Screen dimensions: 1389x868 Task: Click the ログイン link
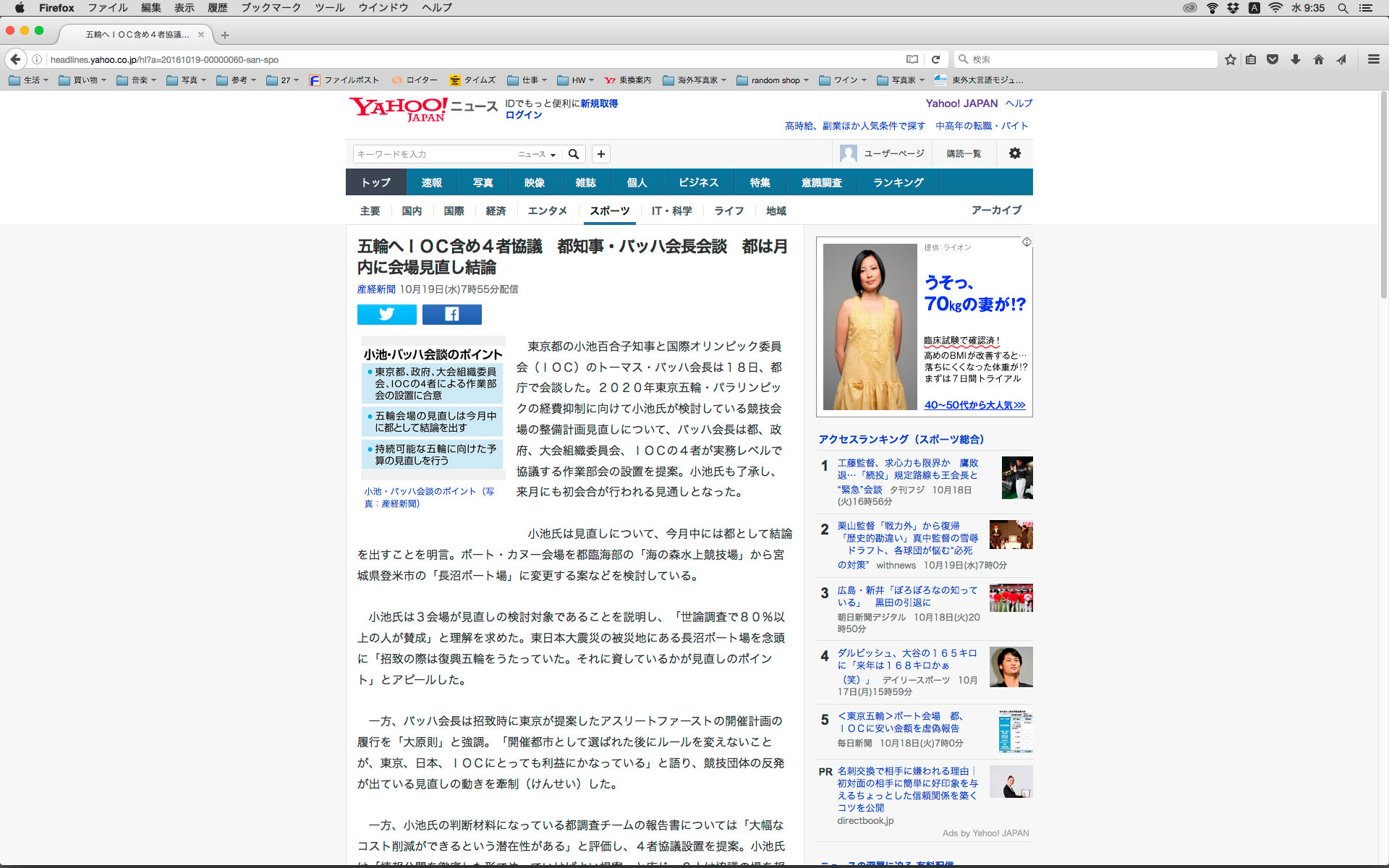click(523, 115)
